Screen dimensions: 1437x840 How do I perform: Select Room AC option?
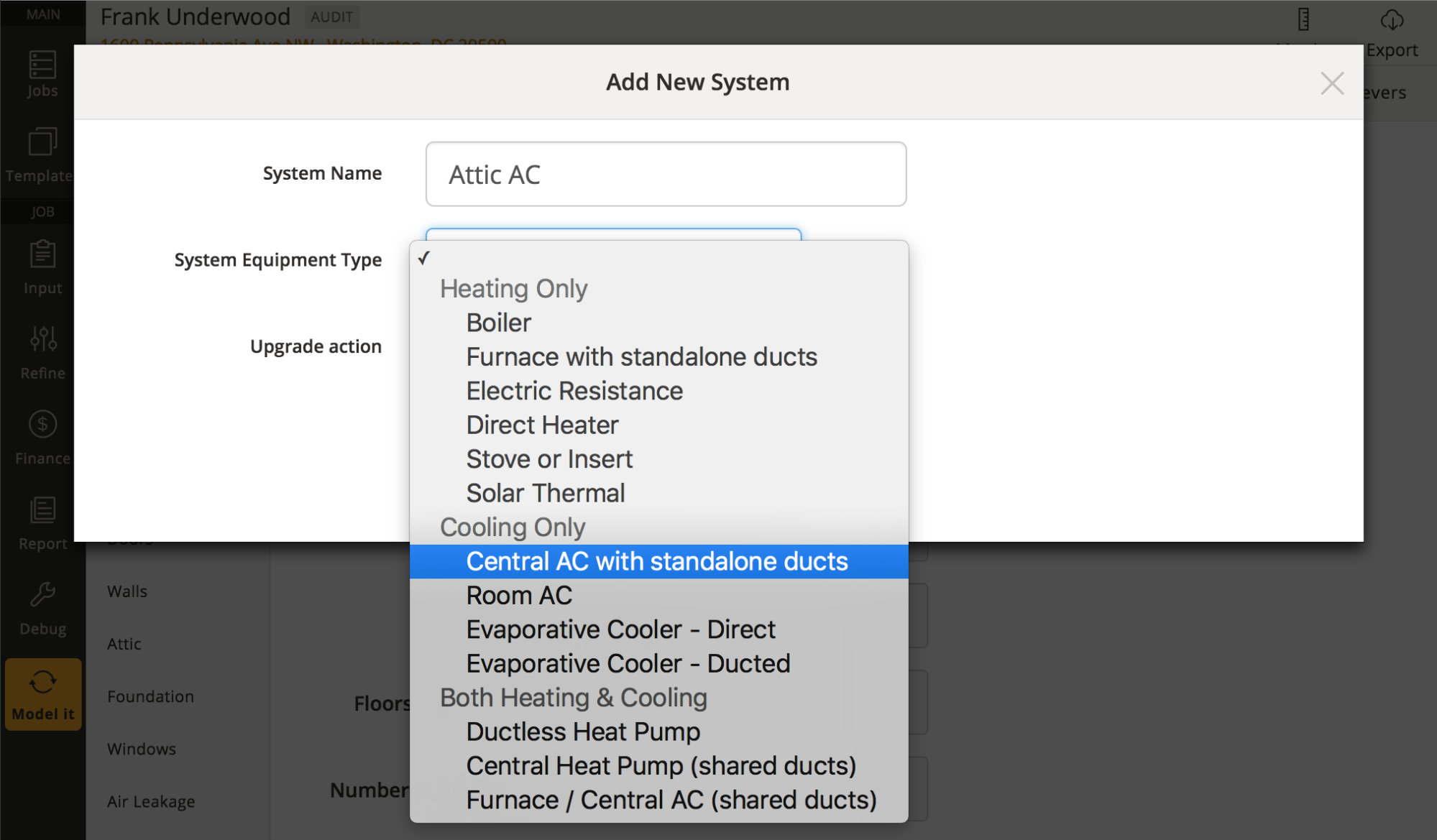(x=658, y=595)
